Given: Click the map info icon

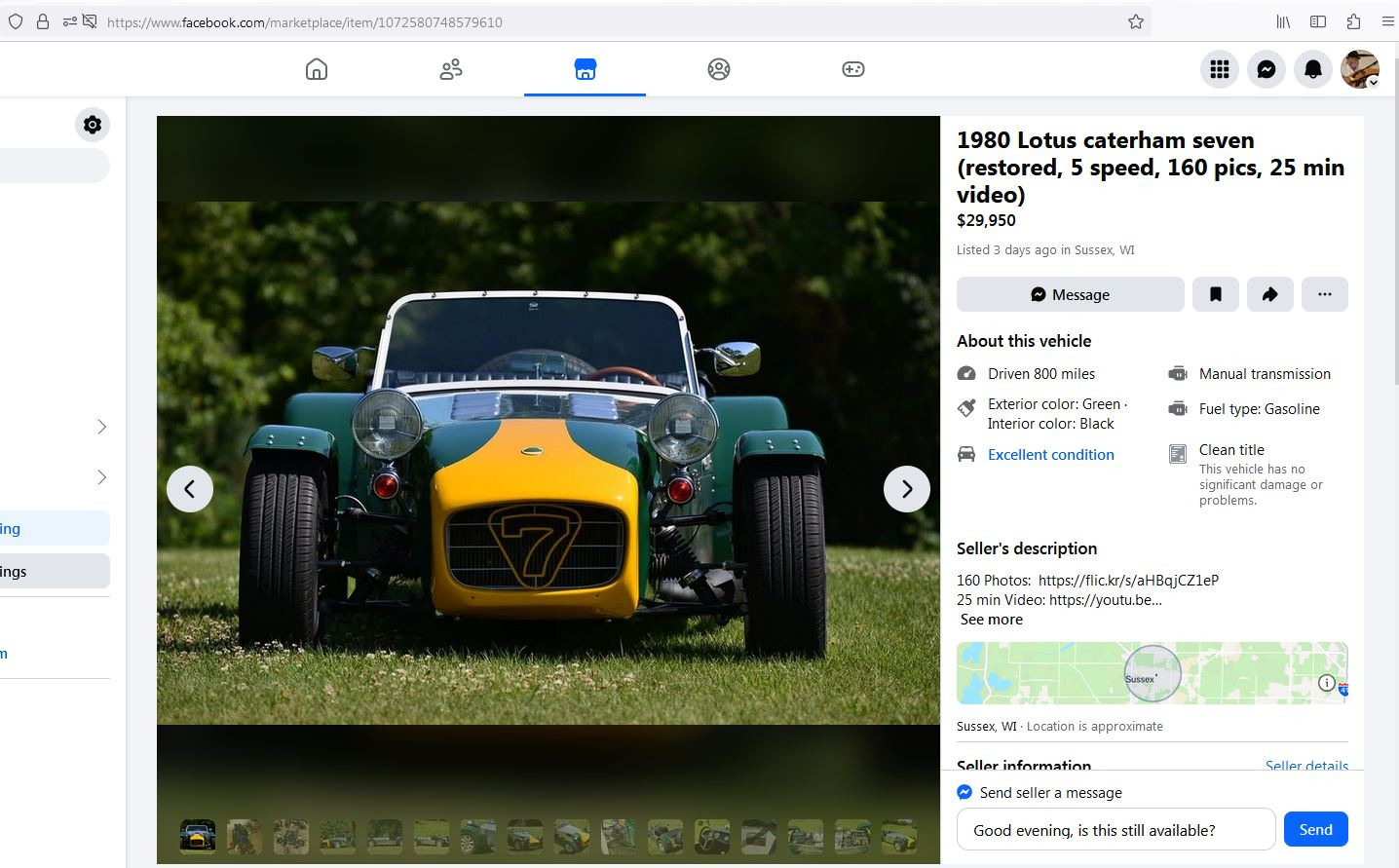Looking at the screenshot, I should tap(1327, 683).
